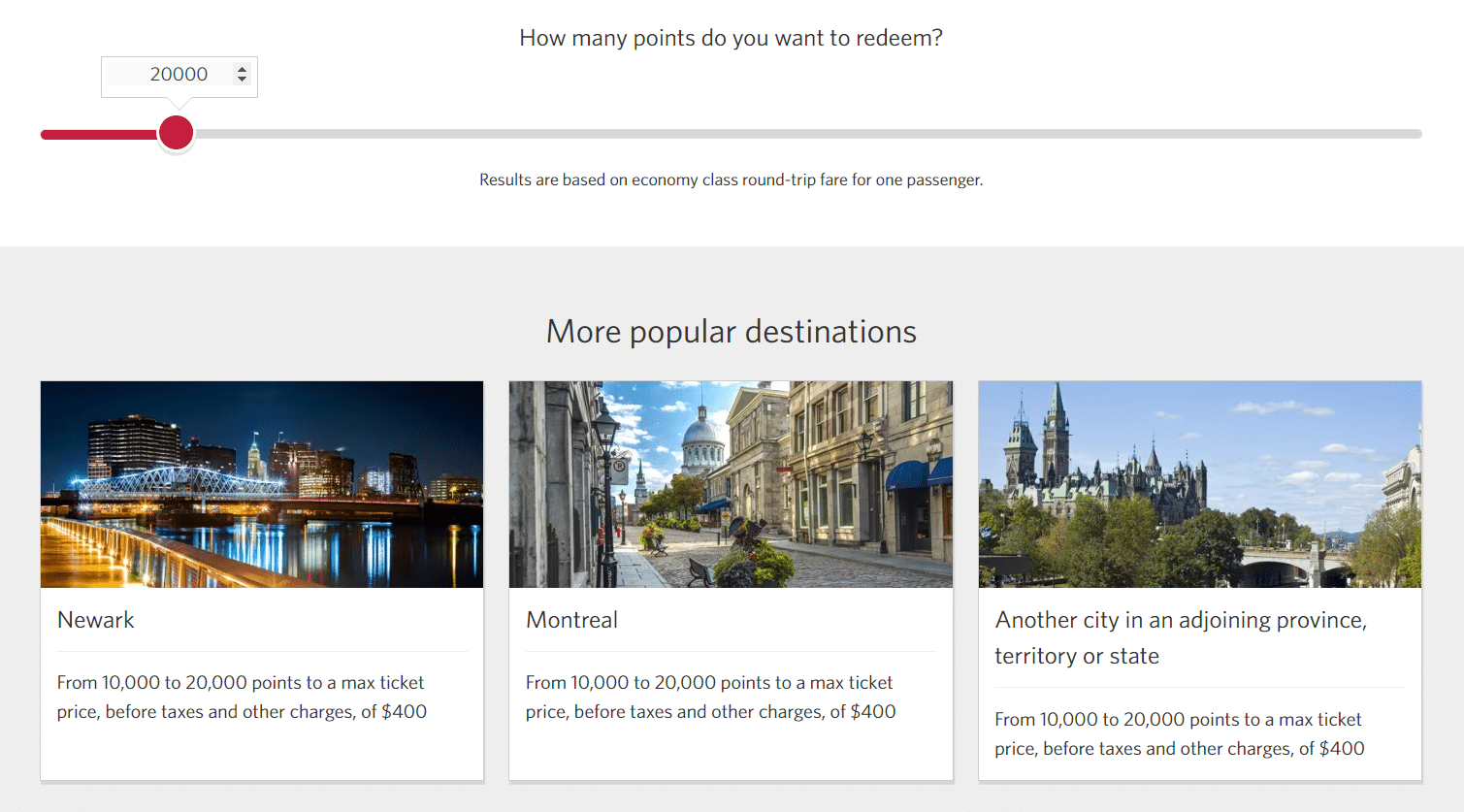Click the 'How many points do you want to redeem?' heading
Viewport: 1464px width, 812px height.
[x=731, y=38]
